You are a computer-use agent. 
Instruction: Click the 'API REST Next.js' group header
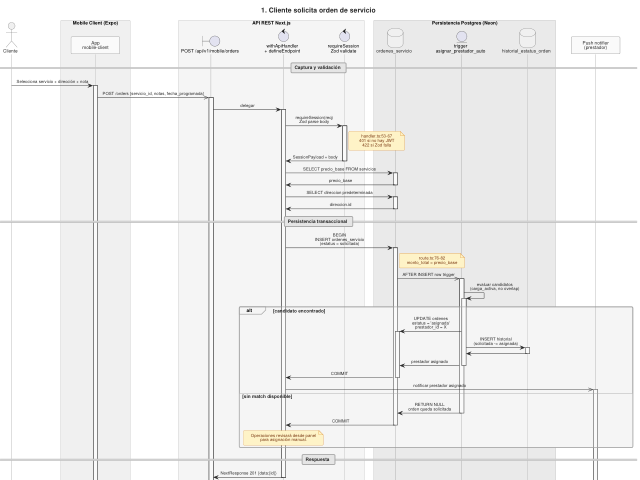[x=271, y=23]
